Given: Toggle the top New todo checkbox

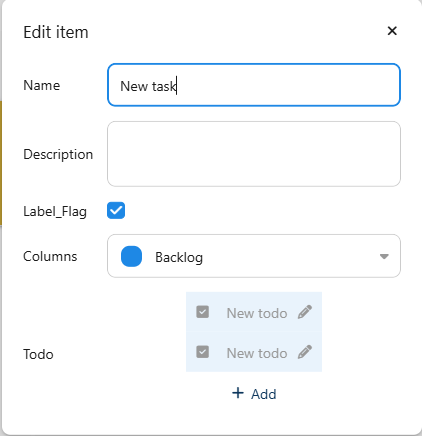Looking at the screenshot, I should coord(202,312).
